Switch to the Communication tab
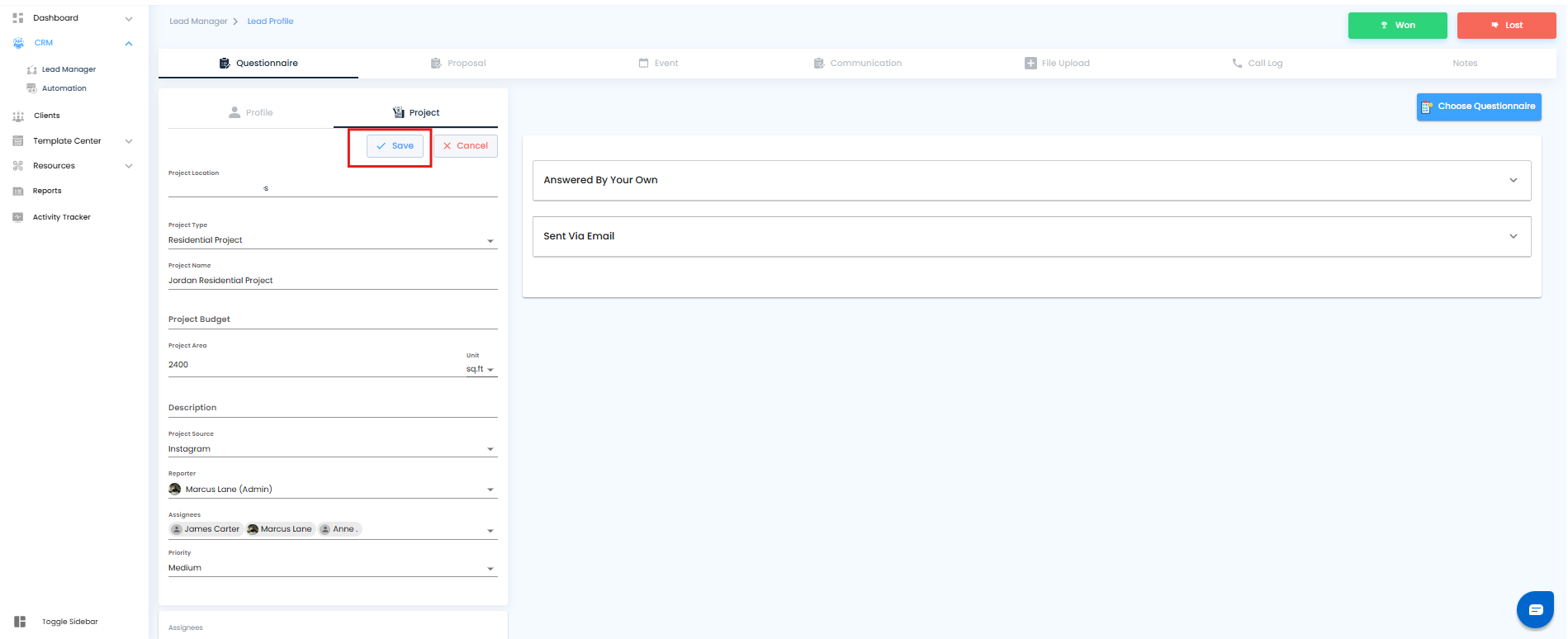The width and height of the screenshot is (1568, 639). pos(858,63)
